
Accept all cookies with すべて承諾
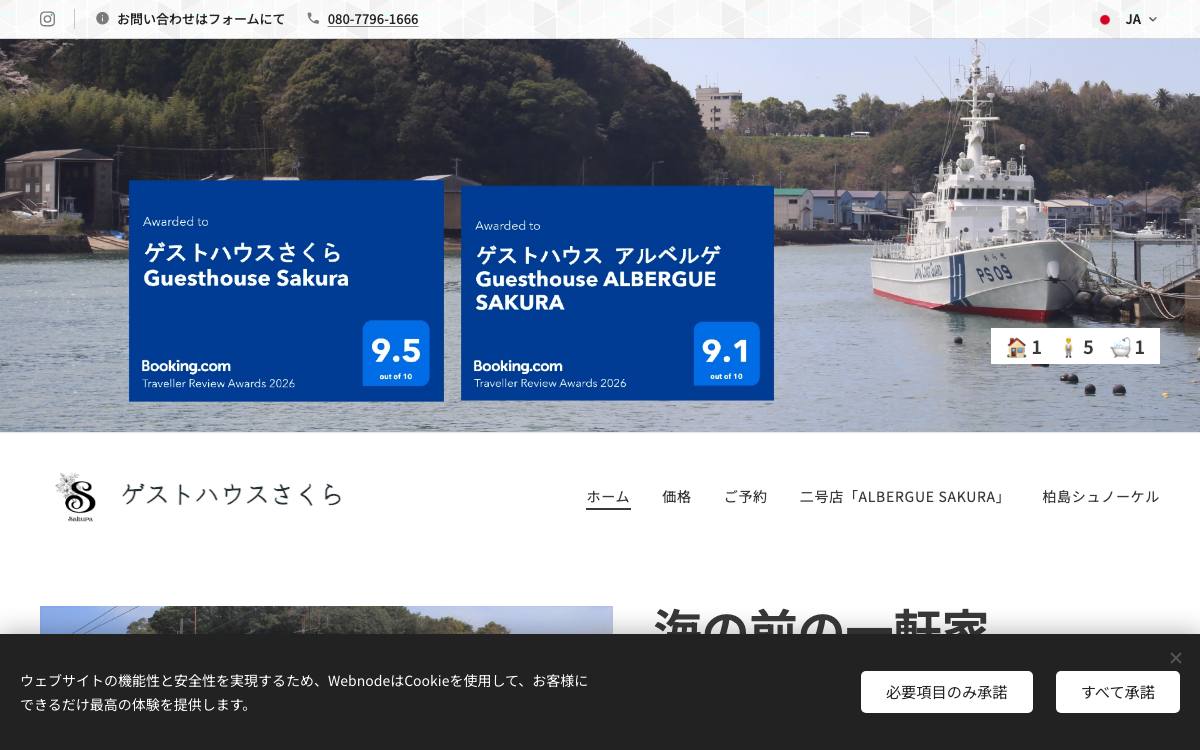pos(1118,692)
